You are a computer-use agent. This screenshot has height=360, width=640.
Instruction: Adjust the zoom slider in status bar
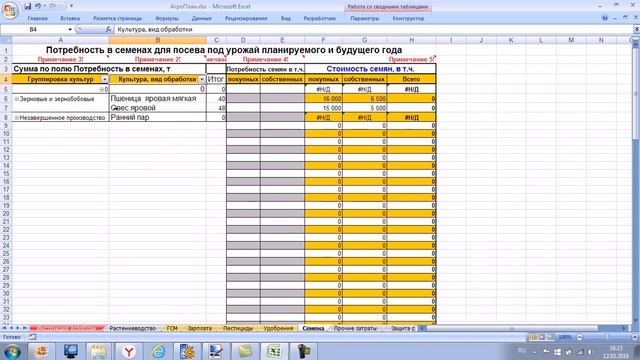pyautogui.click(x=607, y=337)
